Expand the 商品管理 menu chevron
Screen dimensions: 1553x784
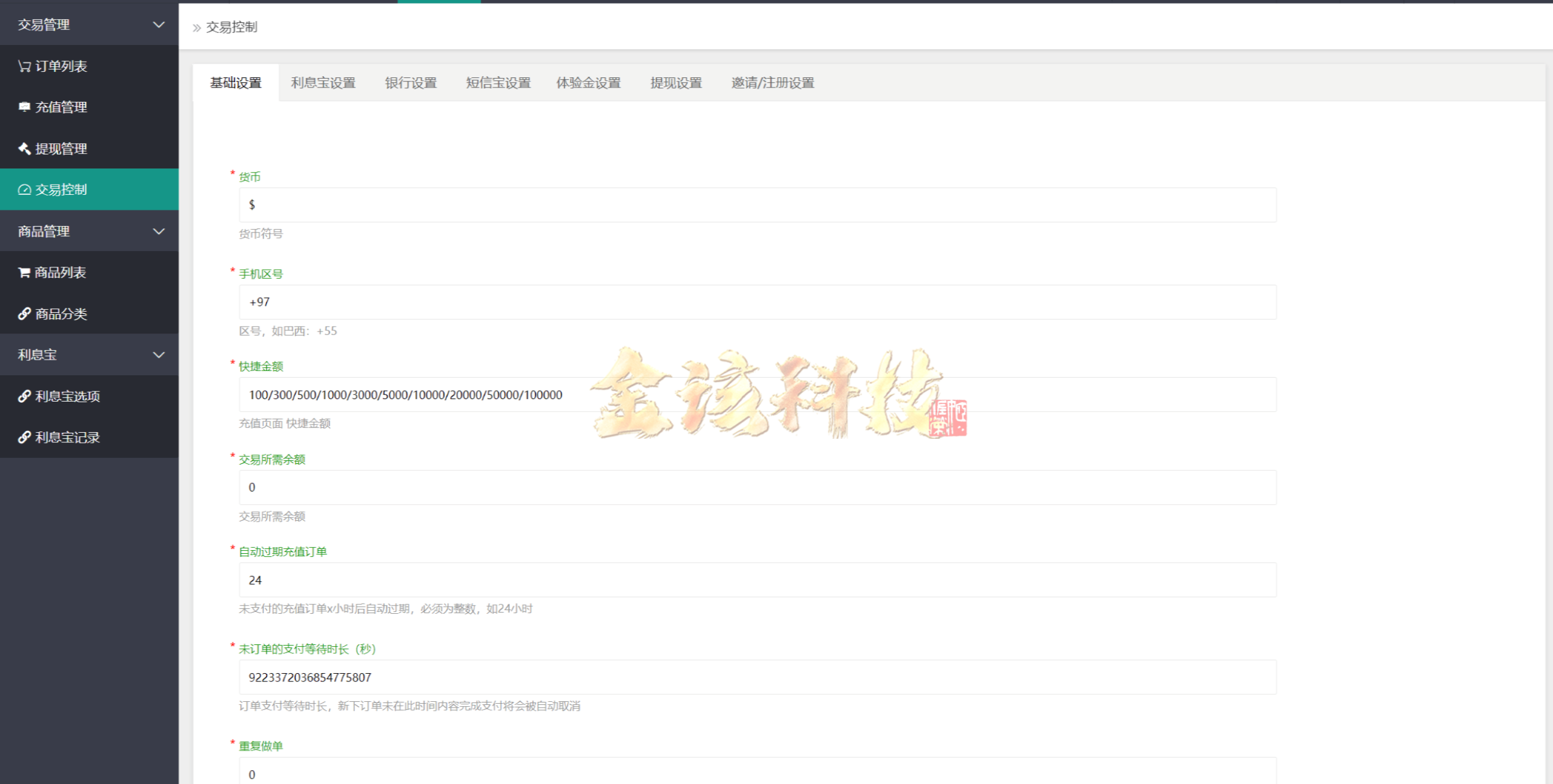158,231
